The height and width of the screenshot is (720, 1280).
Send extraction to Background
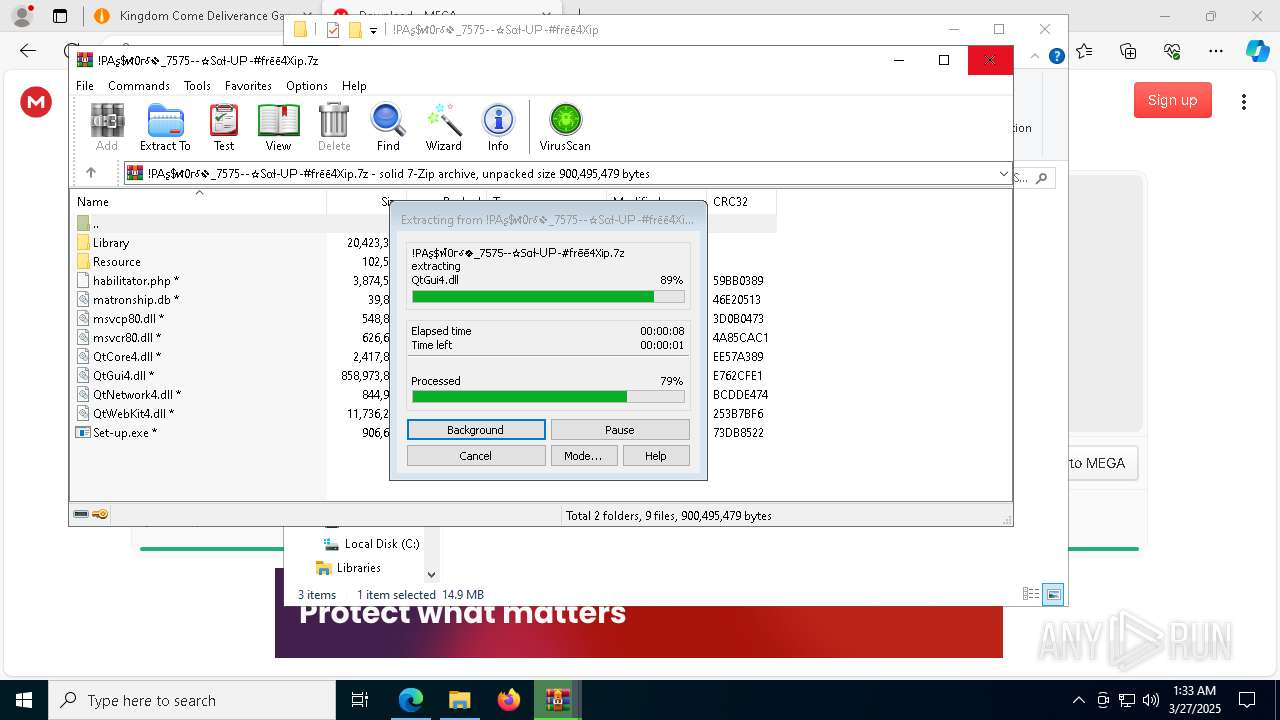tap(476, 430)
